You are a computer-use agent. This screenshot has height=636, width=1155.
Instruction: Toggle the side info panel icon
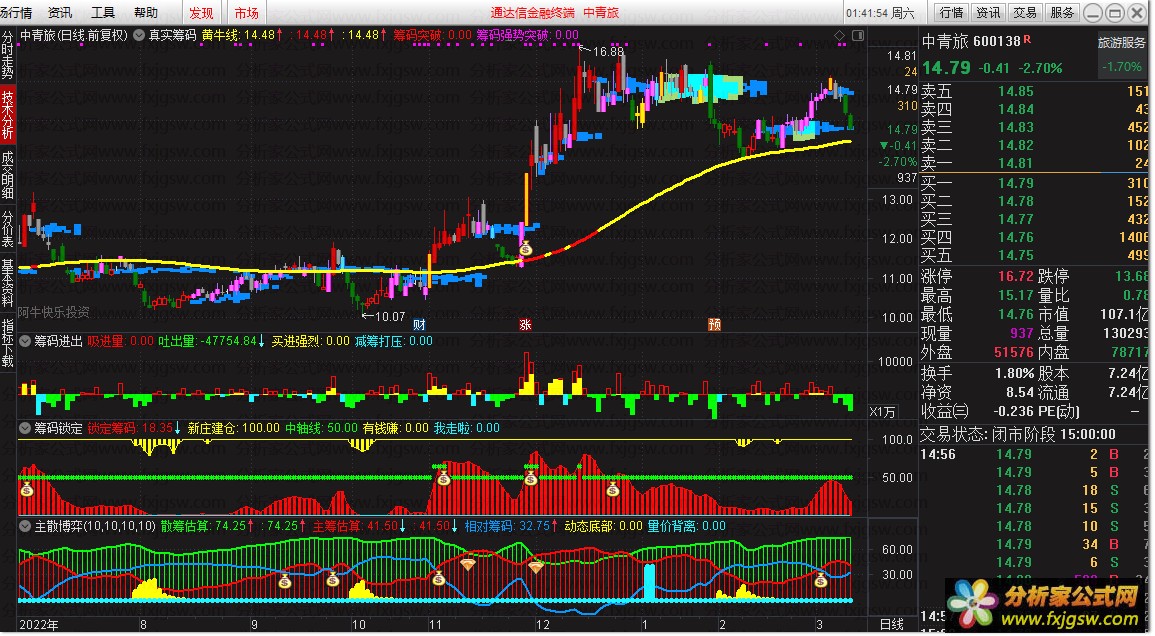tap(858, 35)
